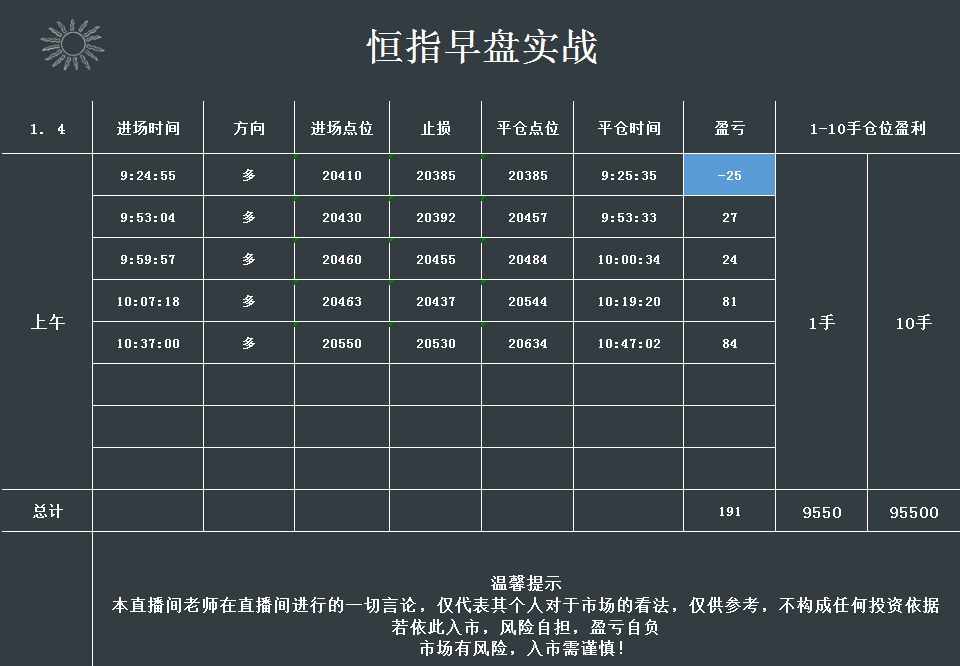Select the 9550 total cell
The image size is (960, 666).
[822, 512]
